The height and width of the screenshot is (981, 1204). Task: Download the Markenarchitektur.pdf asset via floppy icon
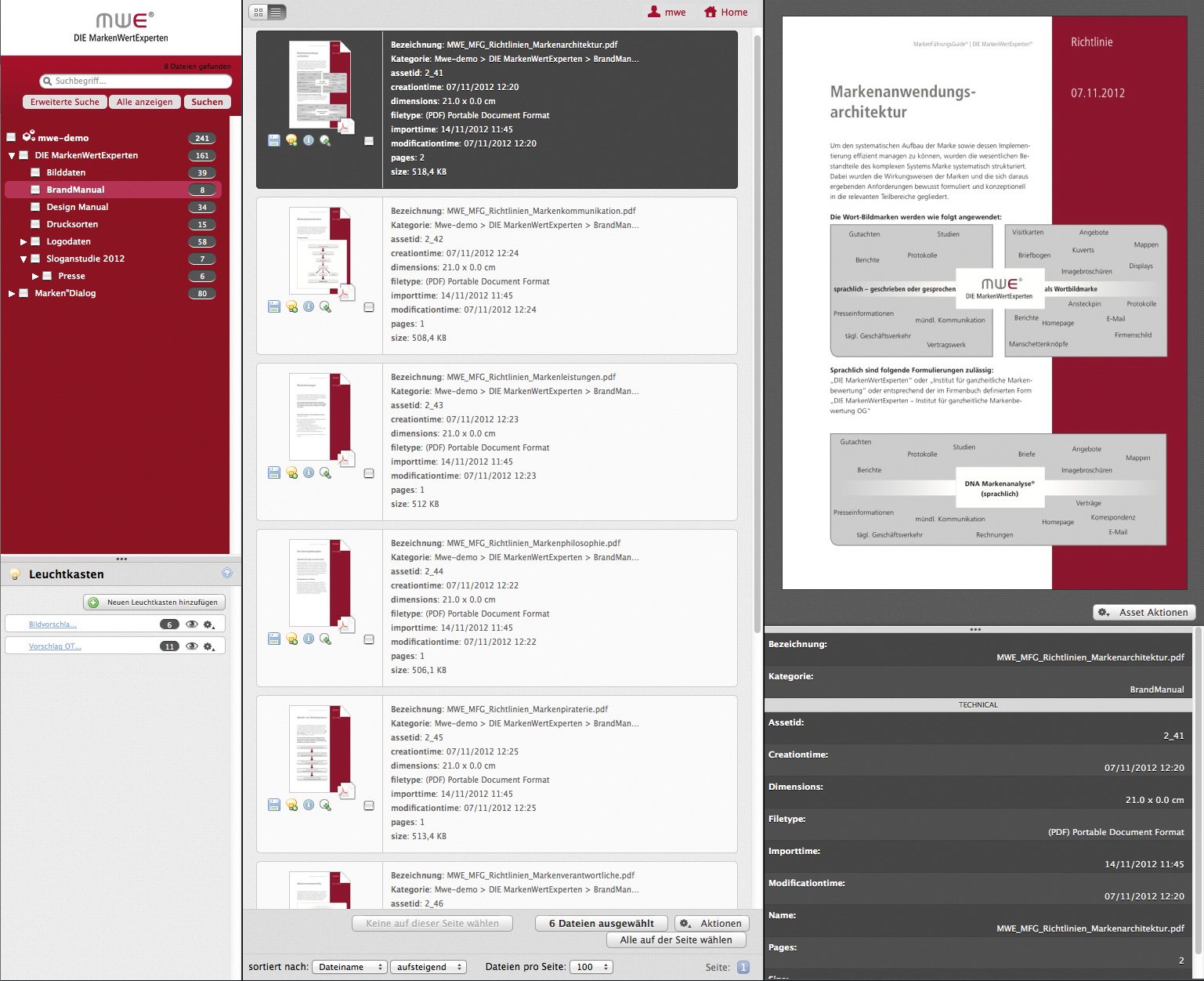click(274, 140)
